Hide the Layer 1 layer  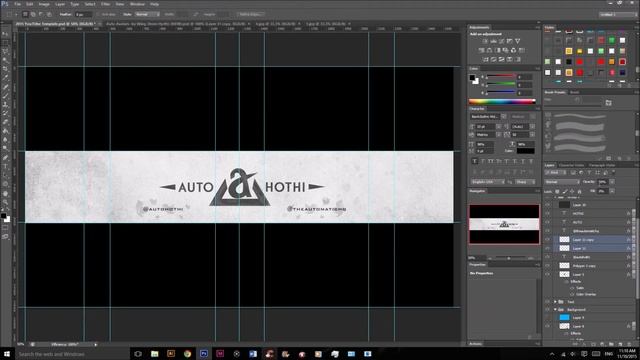point(547,275)
